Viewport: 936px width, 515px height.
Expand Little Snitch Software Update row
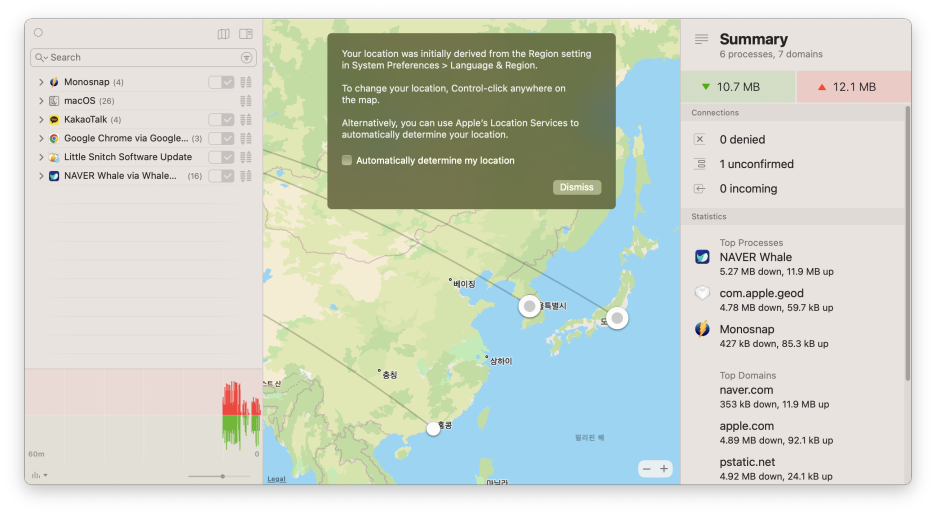(41, 157)
